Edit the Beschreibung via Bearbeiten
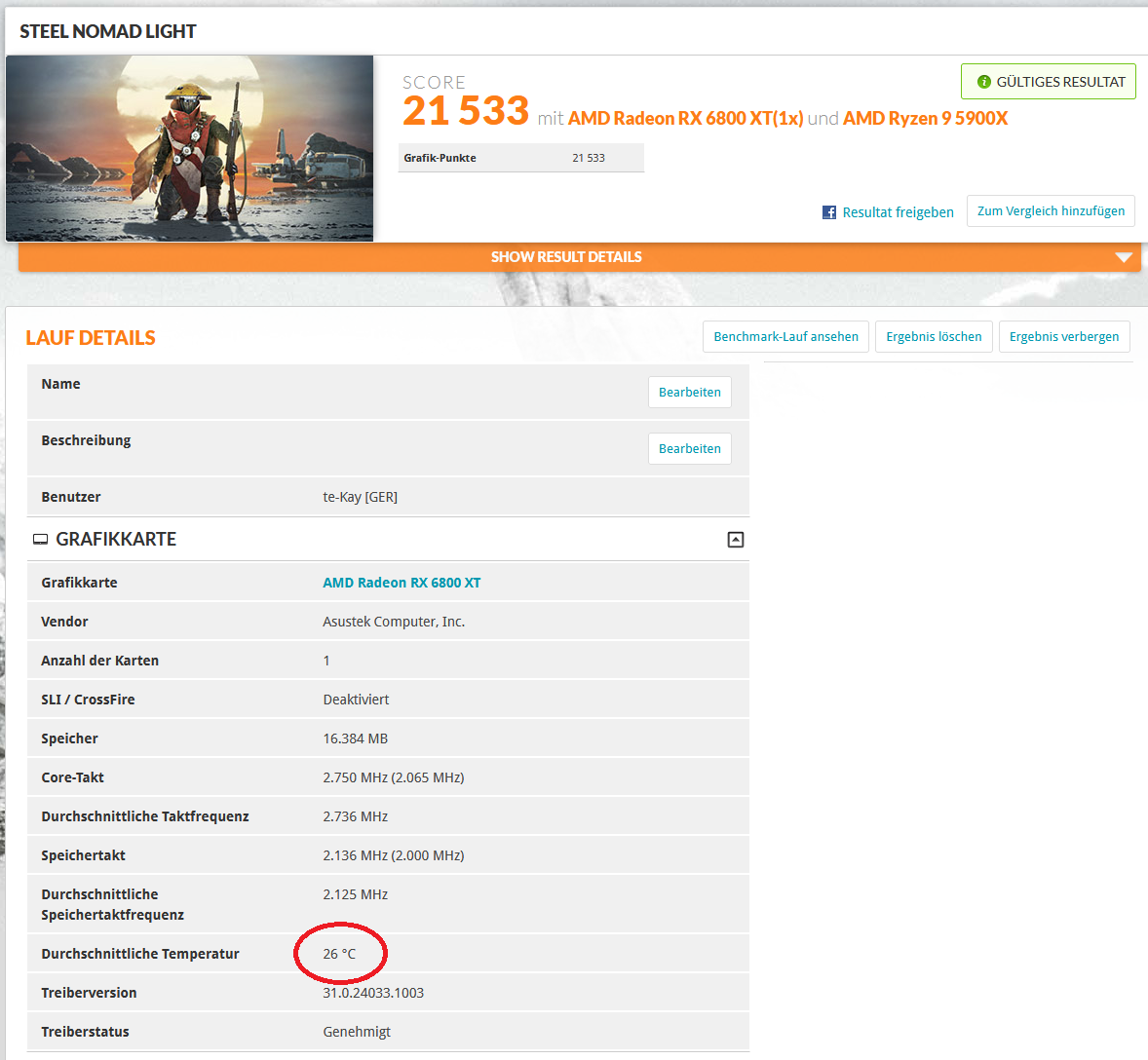This screenshot has height=1060, width=1148. (x=690, y=449)
